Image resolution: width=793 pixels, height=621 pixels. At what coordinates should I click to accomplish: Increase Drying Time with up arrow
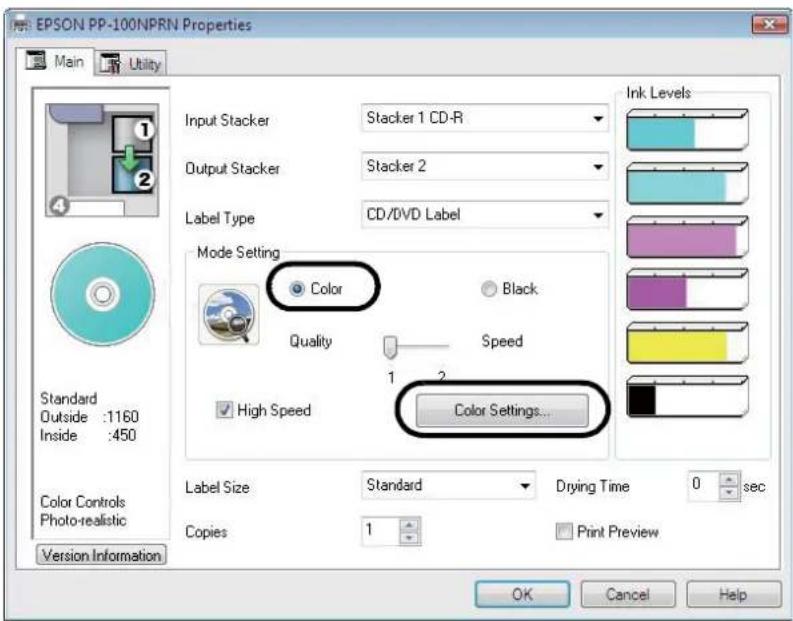(729, 479)
